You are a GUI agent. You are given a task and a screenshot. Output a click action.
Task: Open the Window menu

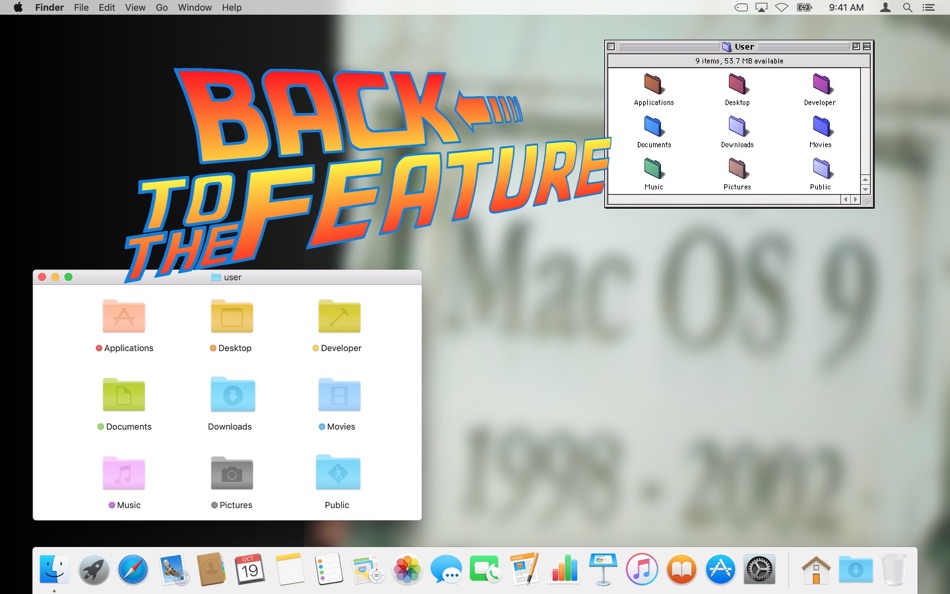[x=194, y=7]
